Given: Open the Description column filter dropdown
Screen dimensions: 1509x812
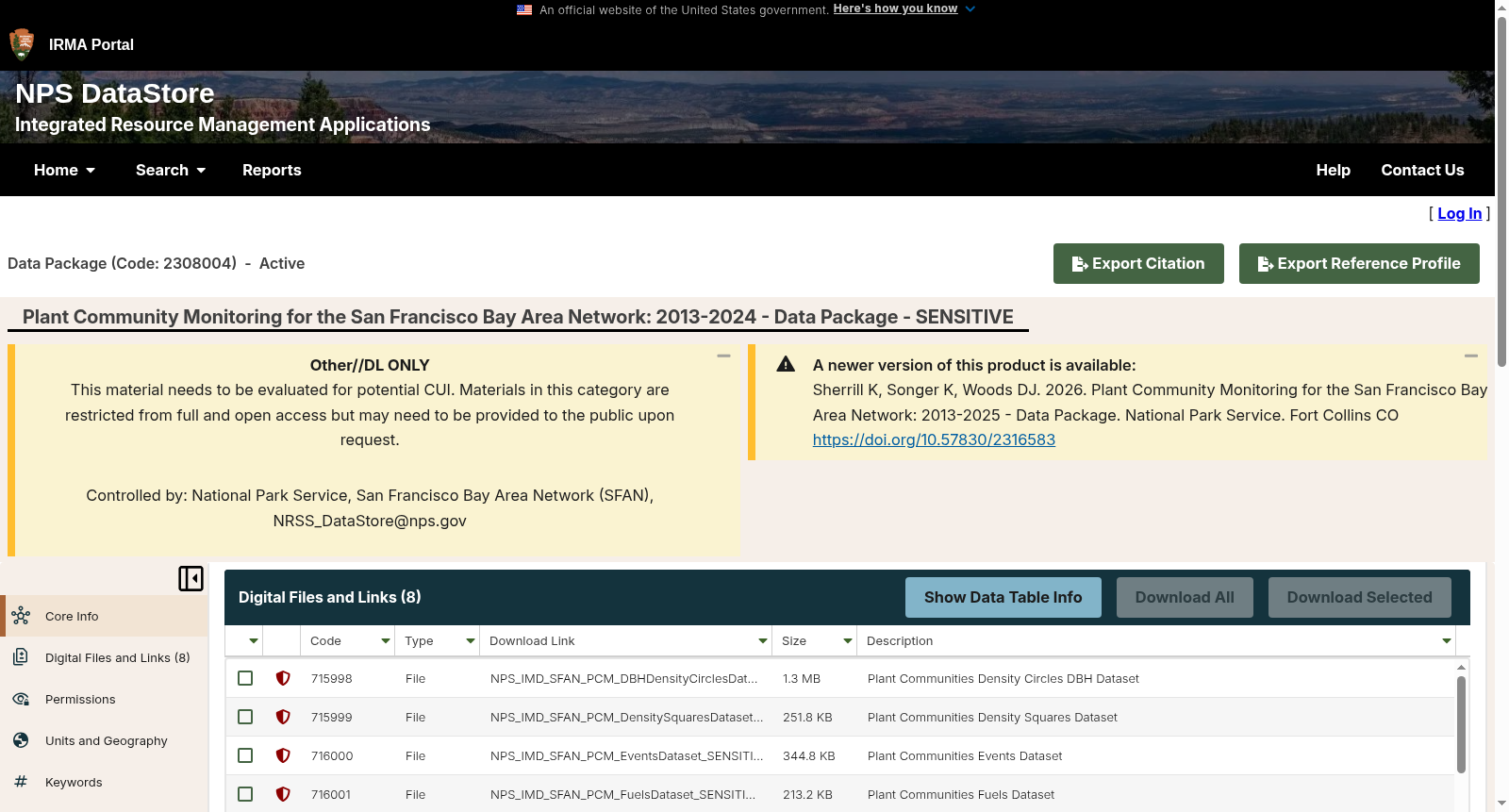Looking at the screenshot, I should 1447,641.
